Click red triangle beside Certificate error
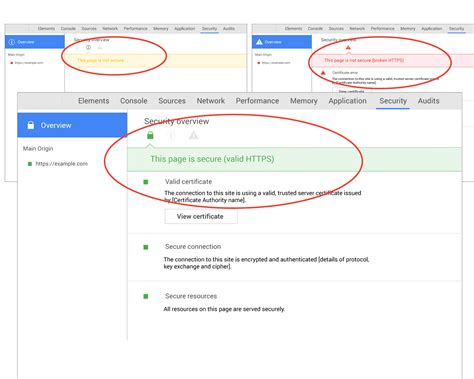The height and width of the screenshot is (379, 474). [x=323, y=73]
